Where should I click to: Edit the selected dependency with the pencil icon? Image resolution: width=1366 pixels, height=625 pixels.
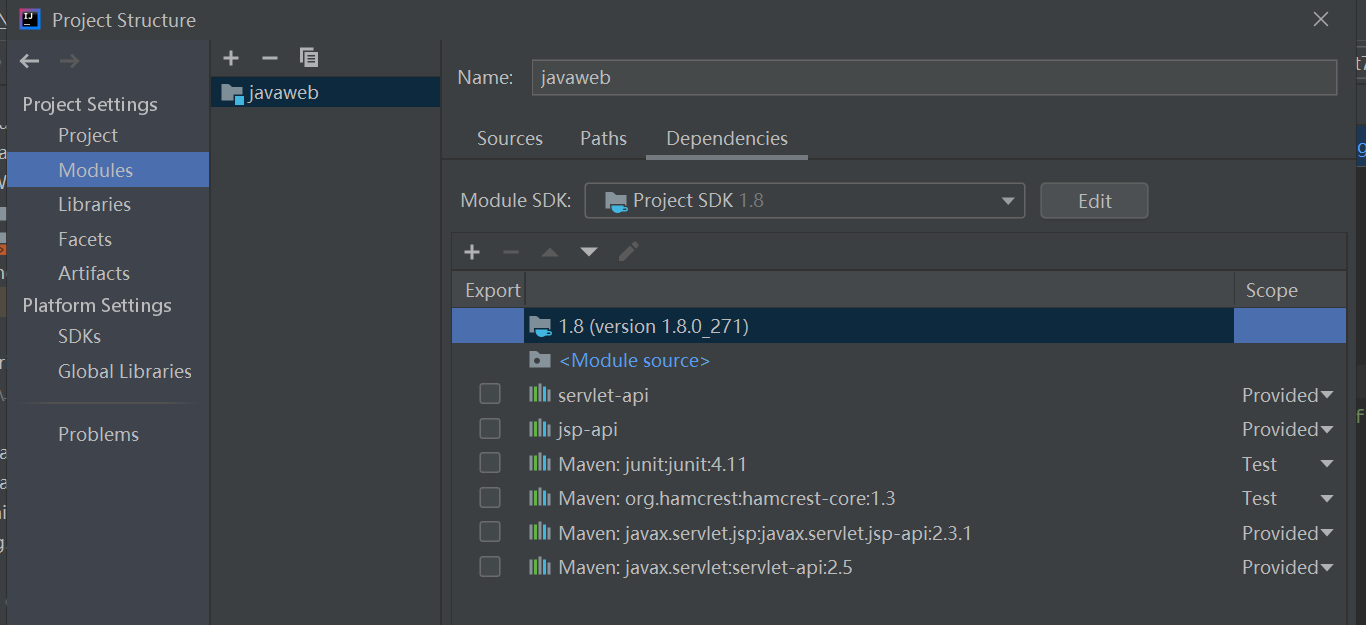click(x=628, y=251)
